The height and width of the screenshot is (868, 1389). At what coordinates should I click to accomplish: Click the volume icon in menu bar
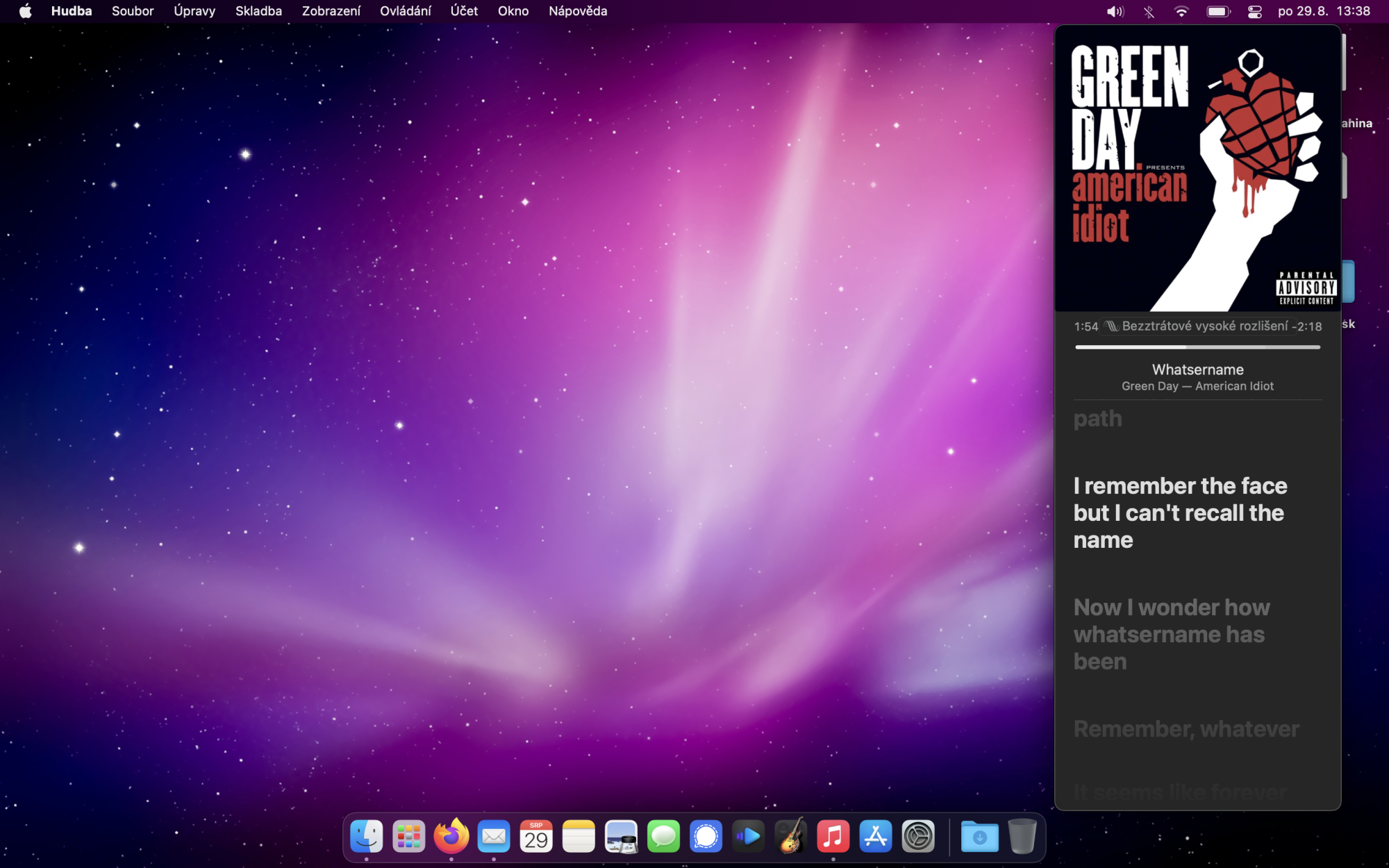[x=1115, y=11]
